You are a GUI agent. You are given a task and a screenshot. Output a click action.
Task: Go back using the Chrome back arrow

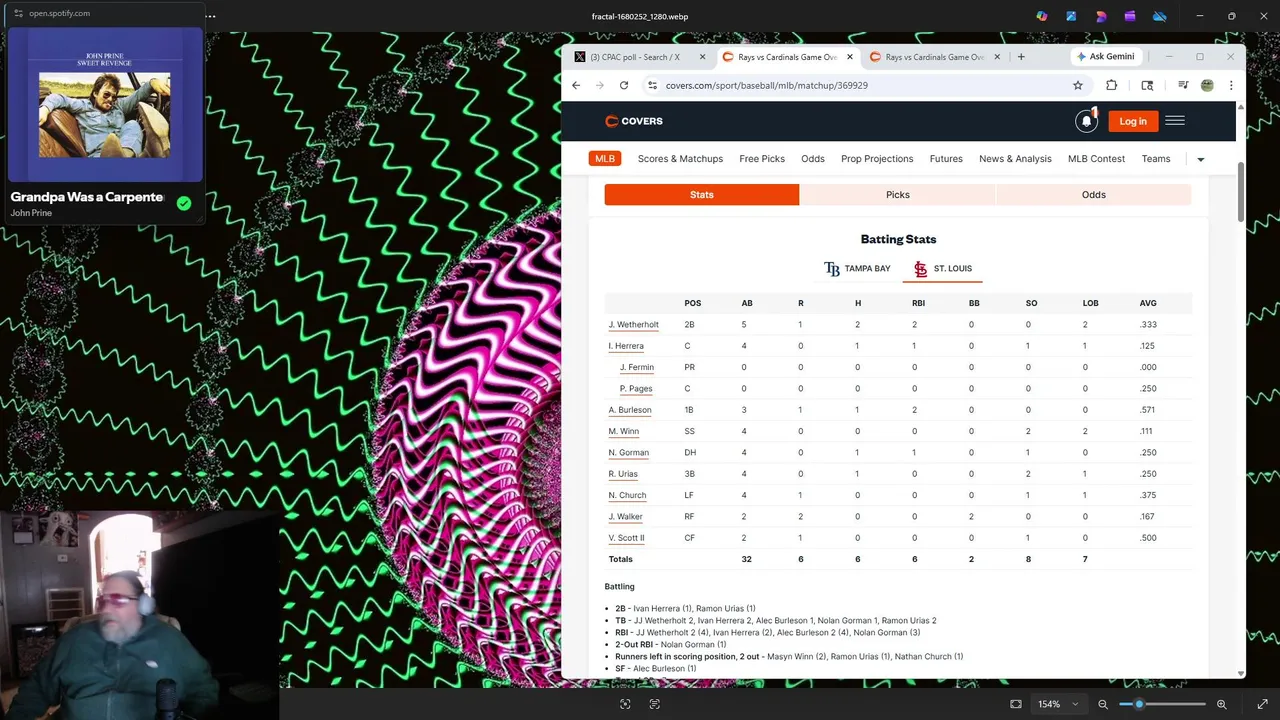pos(576,85)
